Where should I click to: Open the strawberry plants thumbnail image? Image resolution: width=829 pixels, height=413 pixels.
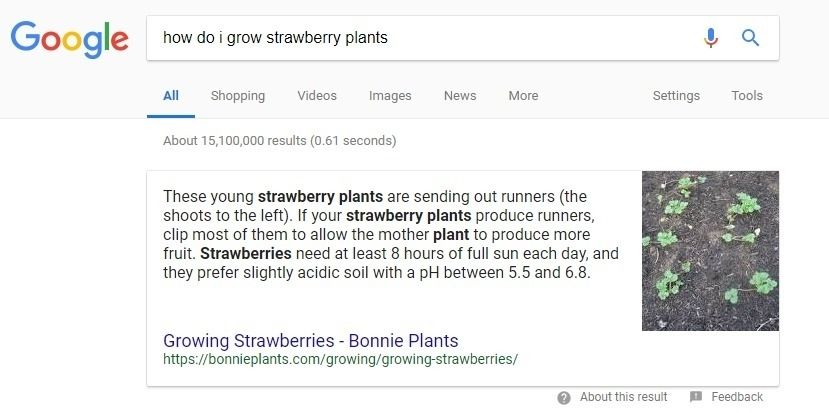click(710, 251)
